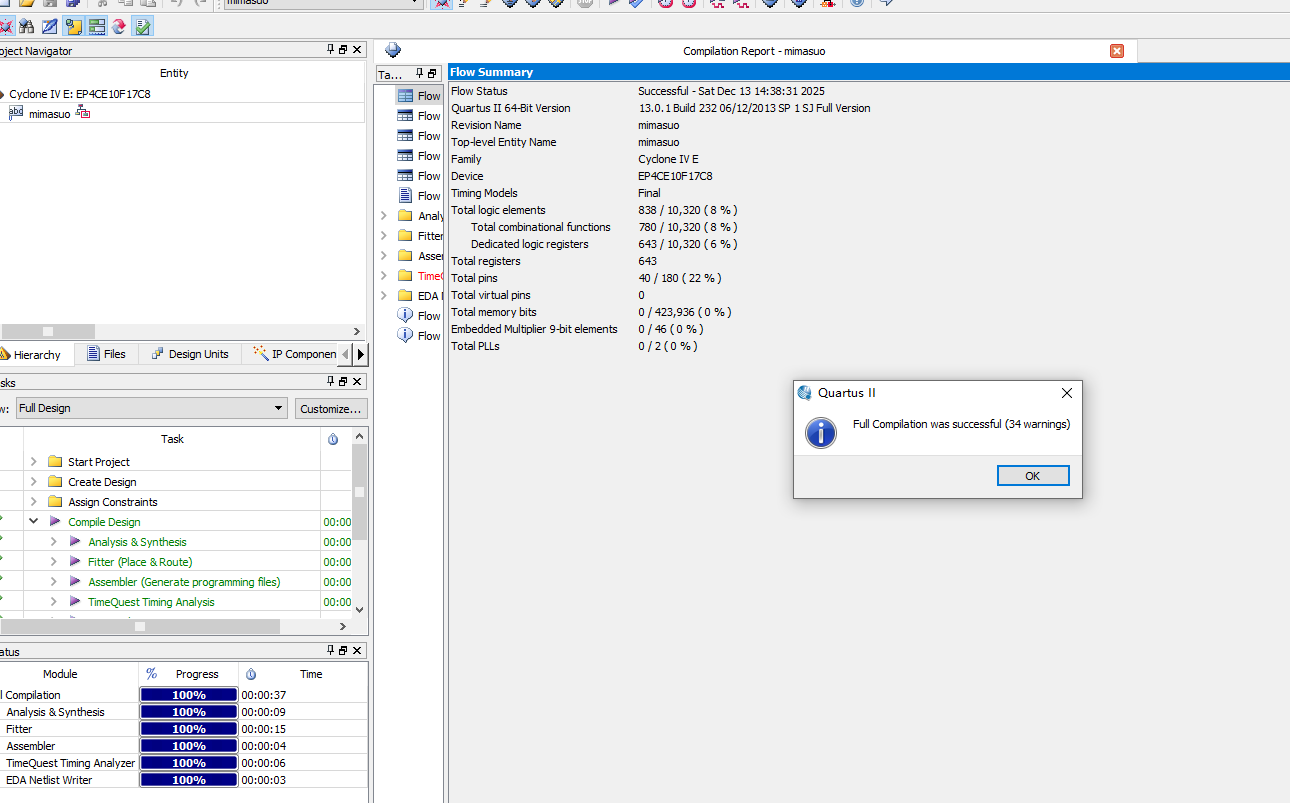Expand the Analysis & Synthesis task
This screenshot has height=803, width=1290.
[53, 542]
